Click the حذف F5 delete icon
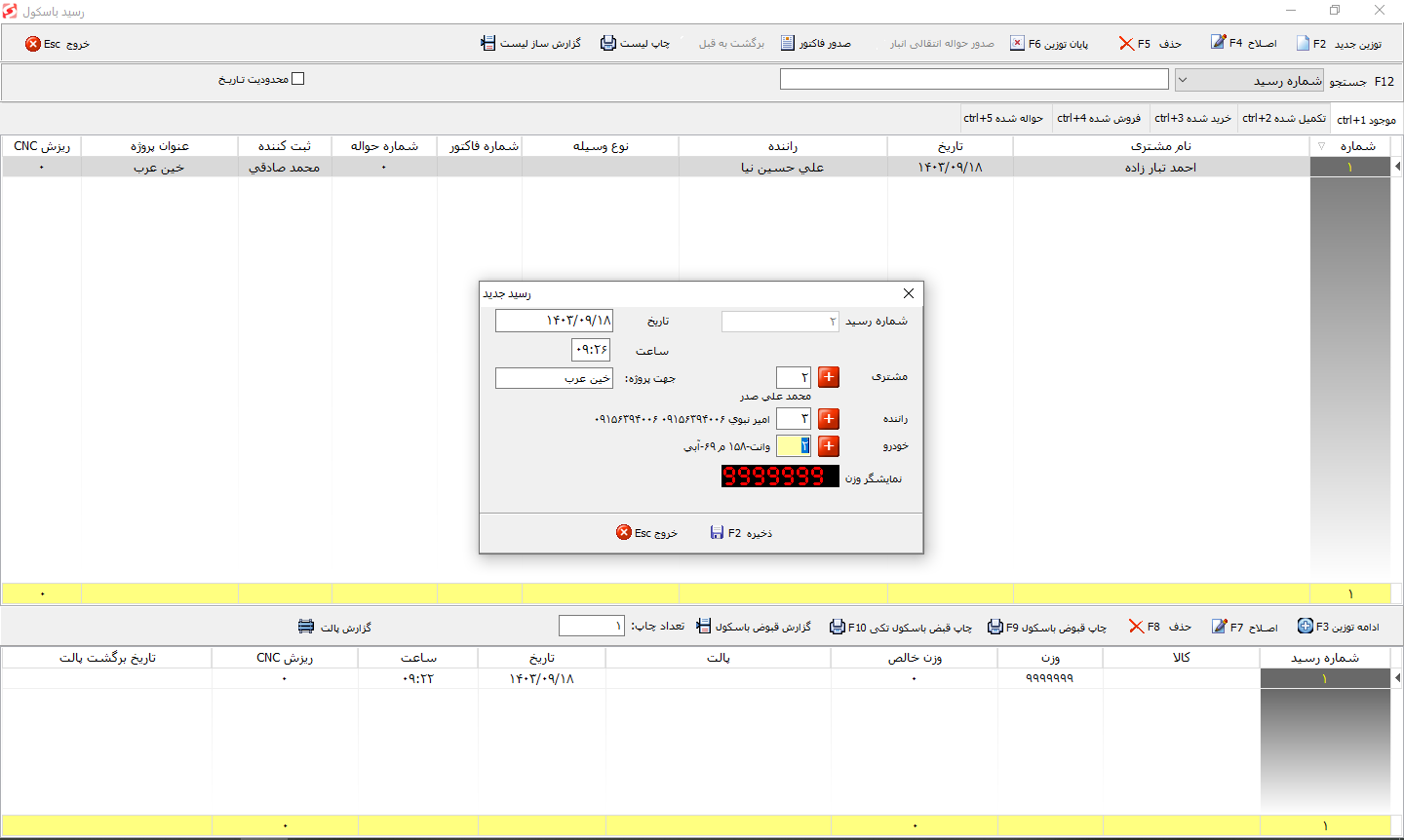Viewport: 1404px width, 840px height. 1126,44
